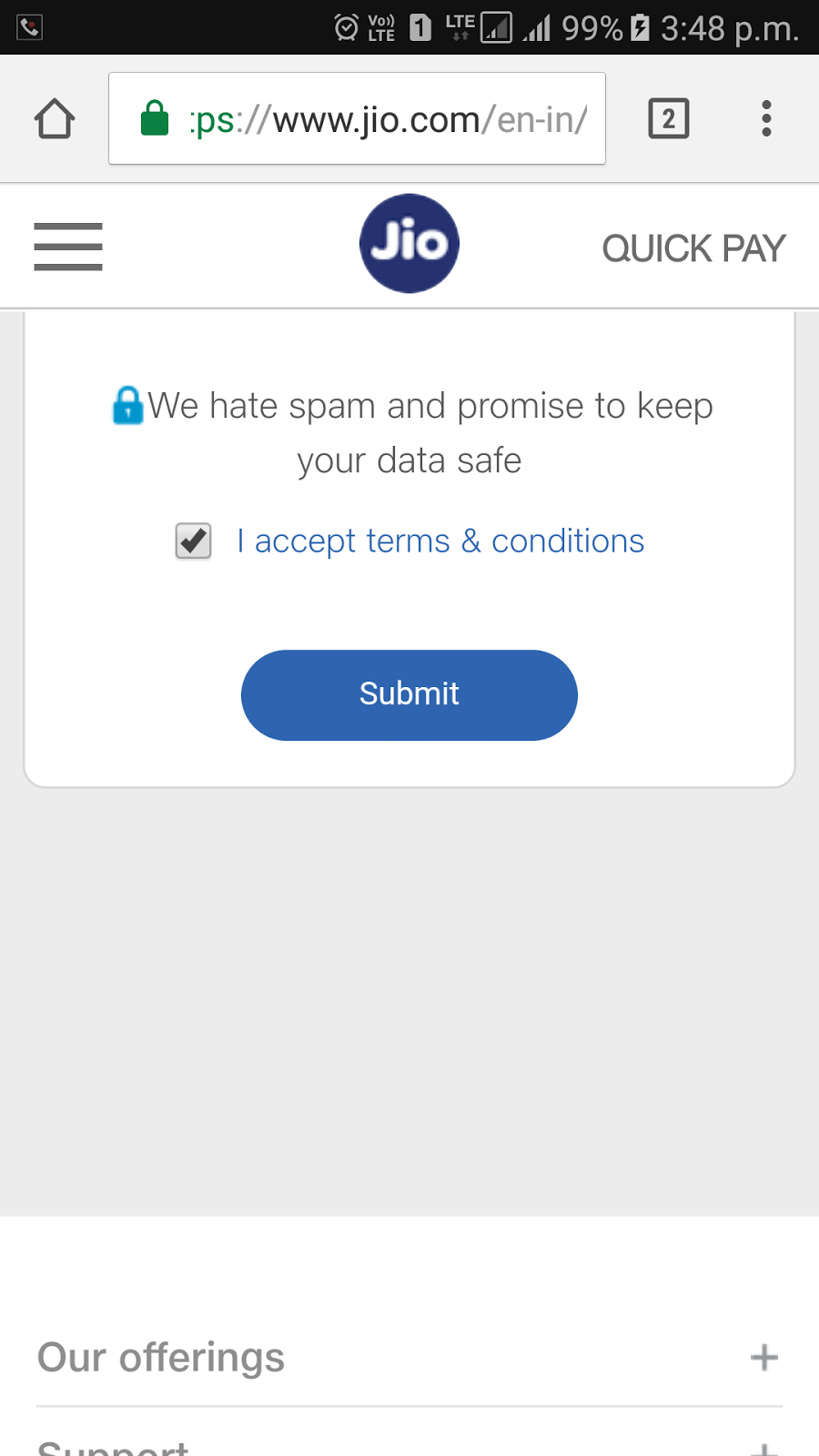819x1456 pixels.
Task: Uncheck the accept terms checkbox
Action: pyautogui.click(x=193, y=541)
